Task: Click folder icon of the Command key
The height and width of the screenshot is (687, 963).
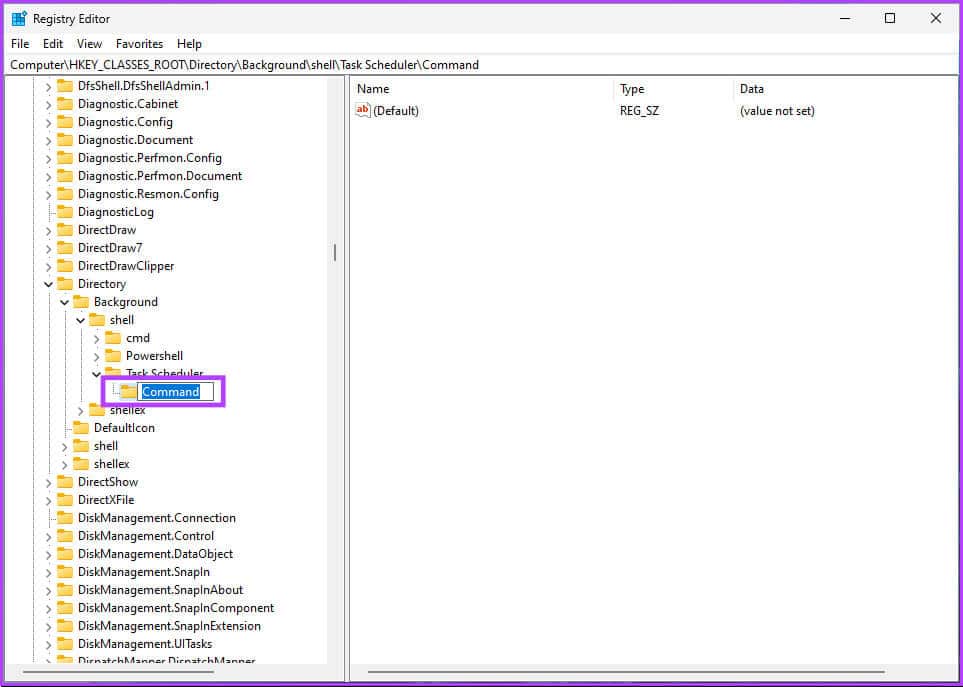Action: click(x=129, y=392)
